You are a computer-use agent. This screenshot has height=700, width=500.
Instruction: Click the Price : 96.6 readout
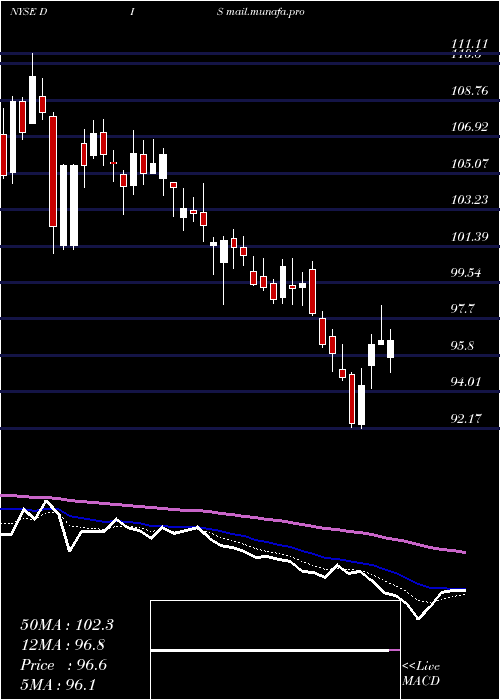point(63,665)
